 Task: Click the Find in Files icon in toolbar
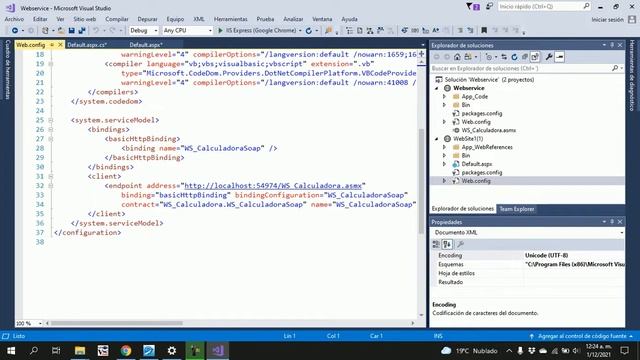328,31
